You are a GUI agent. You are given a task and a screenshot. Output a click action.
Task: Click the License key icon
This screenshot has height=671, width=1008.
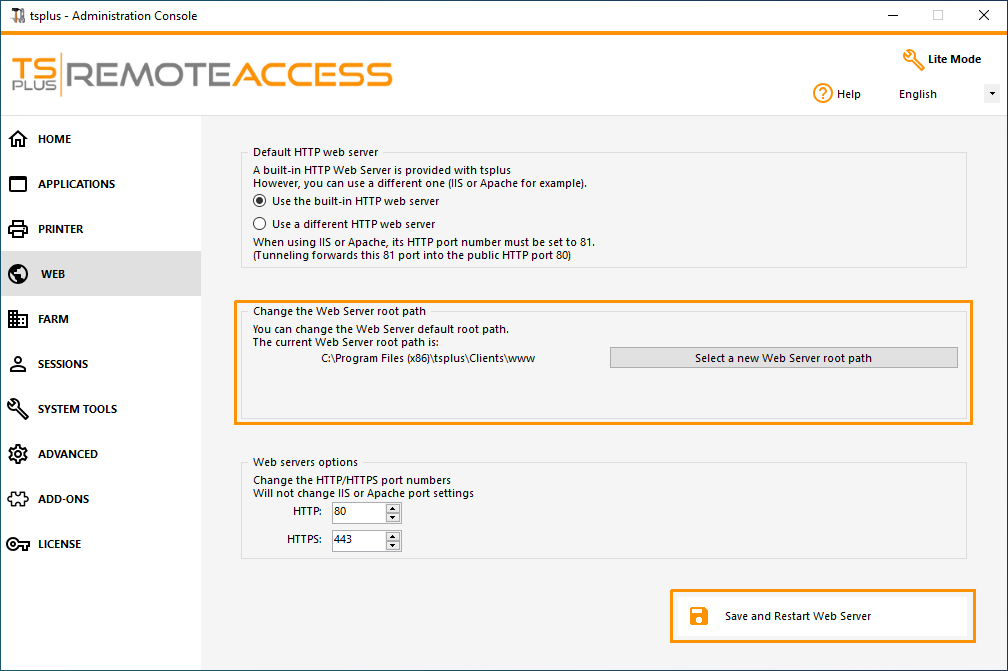18,544
